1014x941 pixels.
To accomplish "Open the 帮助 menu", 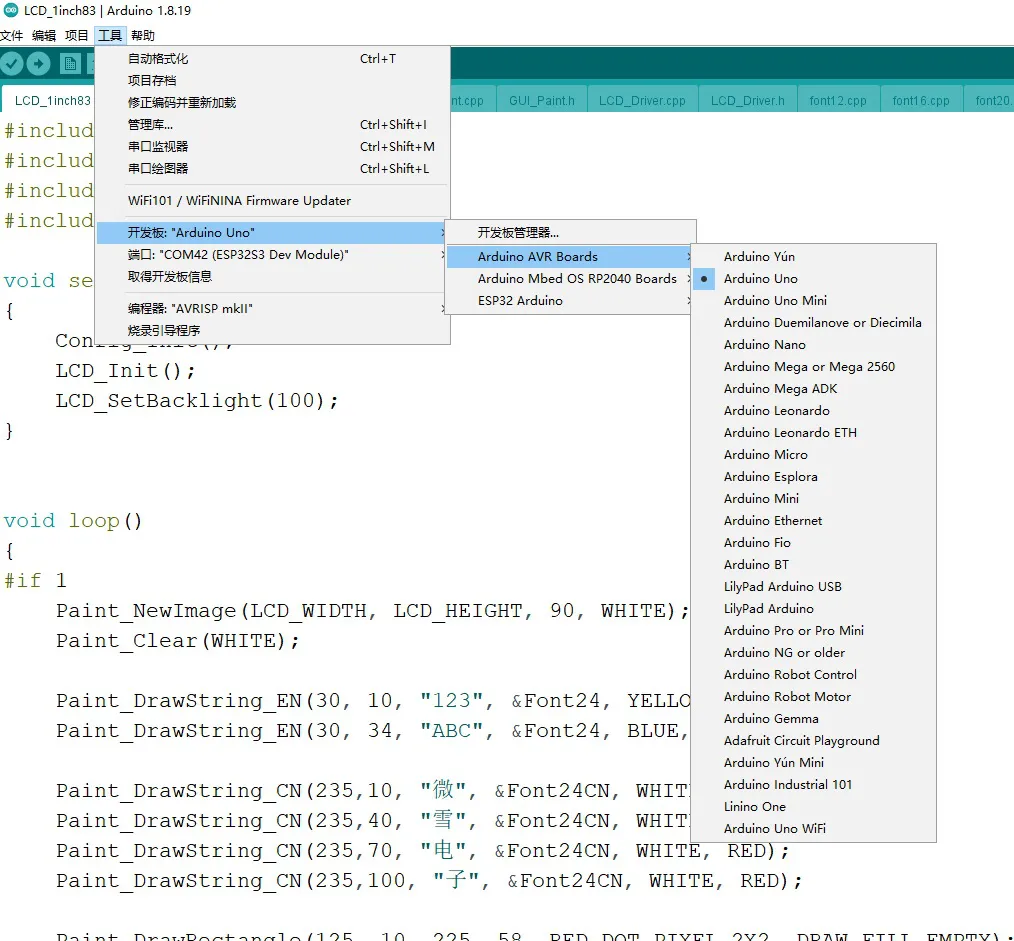I will coord(143,36).
